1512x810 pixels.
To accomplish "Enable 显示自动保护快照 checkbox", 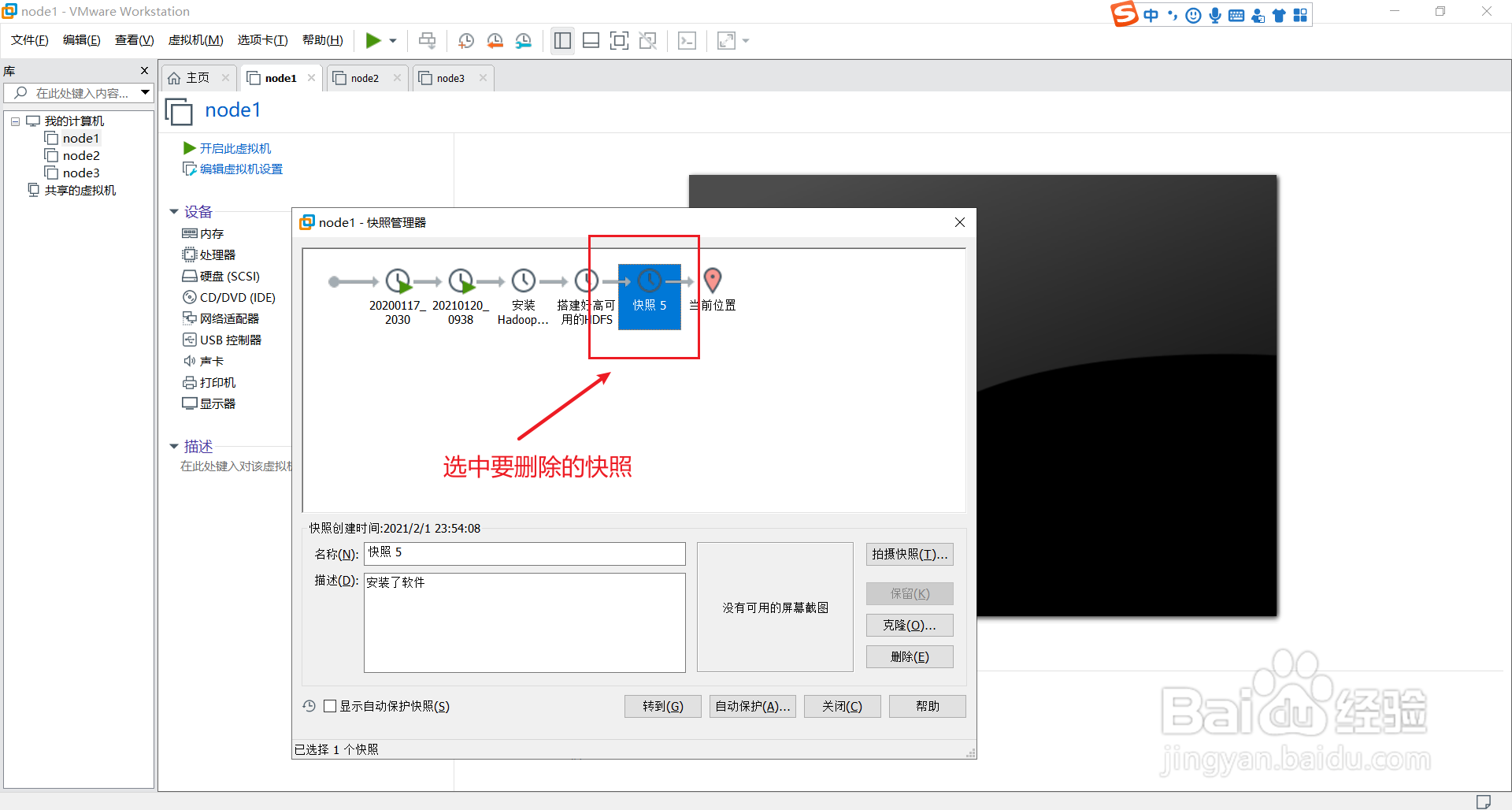I will pos(330,706).
